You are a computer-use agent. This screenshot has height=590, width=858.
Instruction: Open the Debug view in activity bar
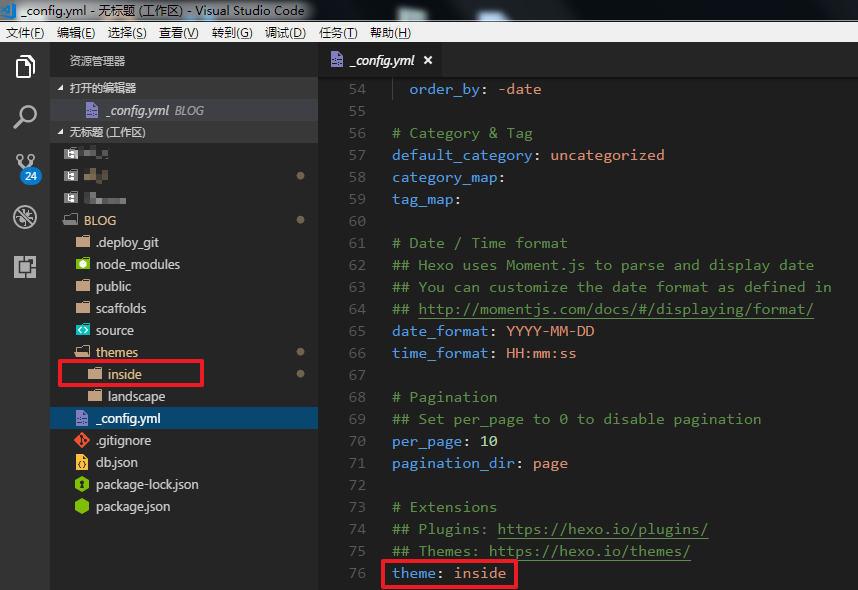pyautogui.click(x=25, y=217)
